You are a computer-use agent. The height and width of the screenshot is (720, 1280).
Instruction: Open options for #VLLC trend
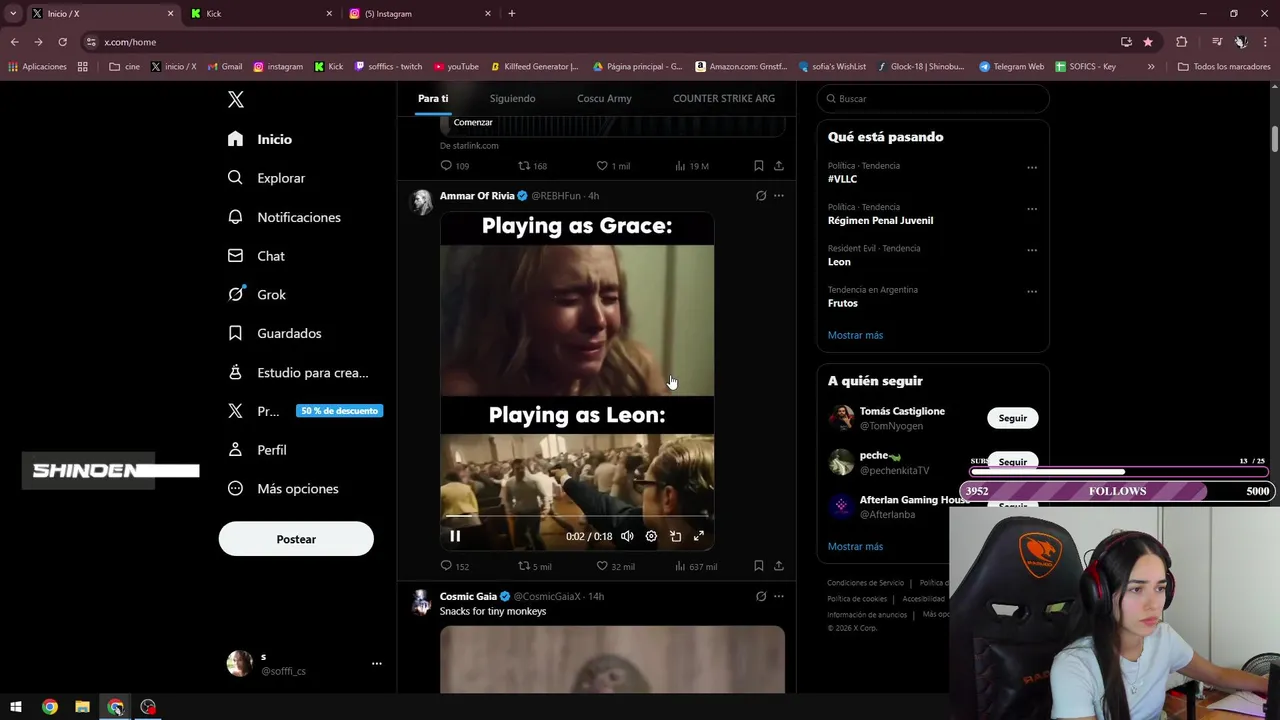(x=1032, y=168)
